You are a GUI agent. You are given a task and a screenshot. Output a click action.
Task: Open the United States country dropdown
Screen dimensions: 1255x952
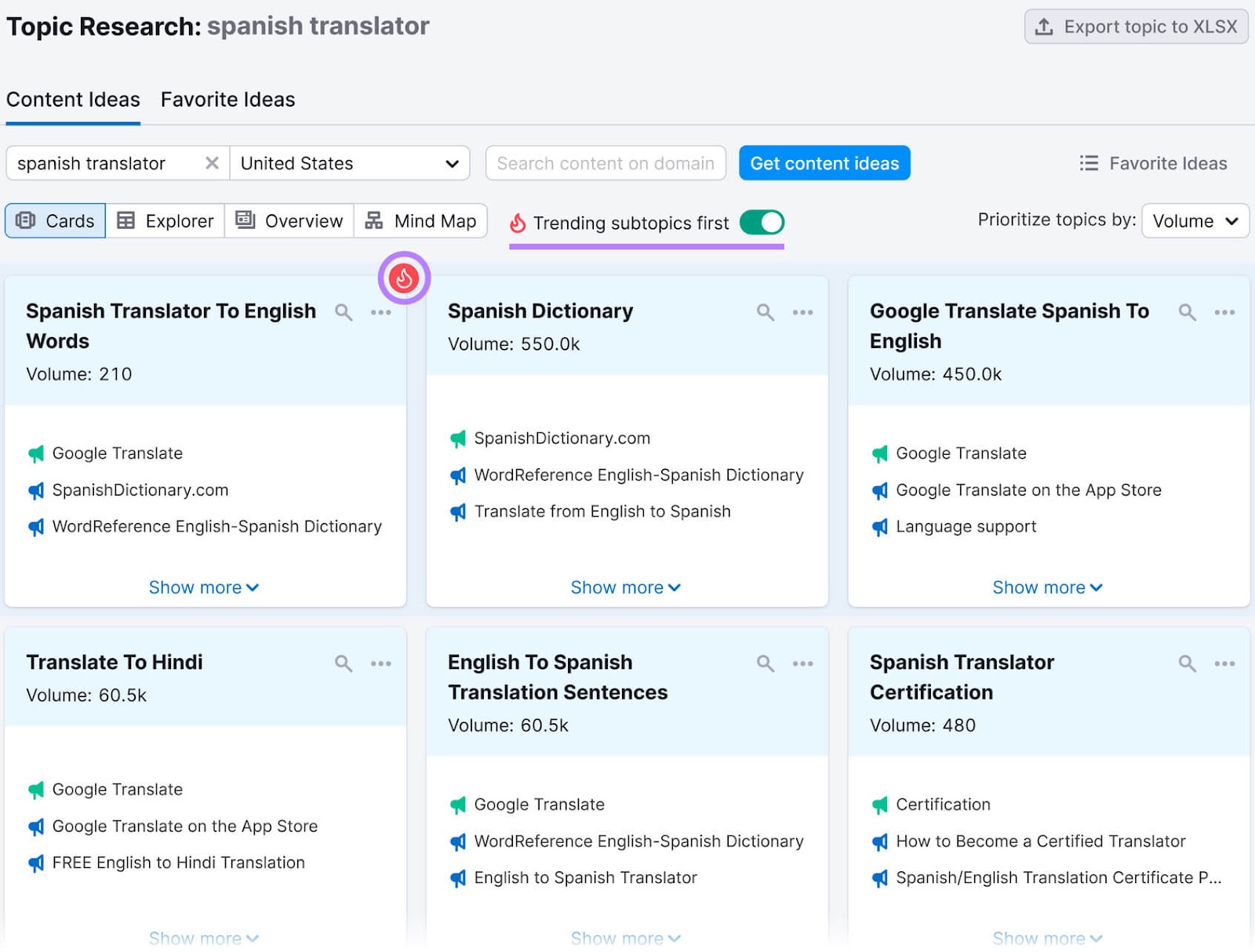350,163
